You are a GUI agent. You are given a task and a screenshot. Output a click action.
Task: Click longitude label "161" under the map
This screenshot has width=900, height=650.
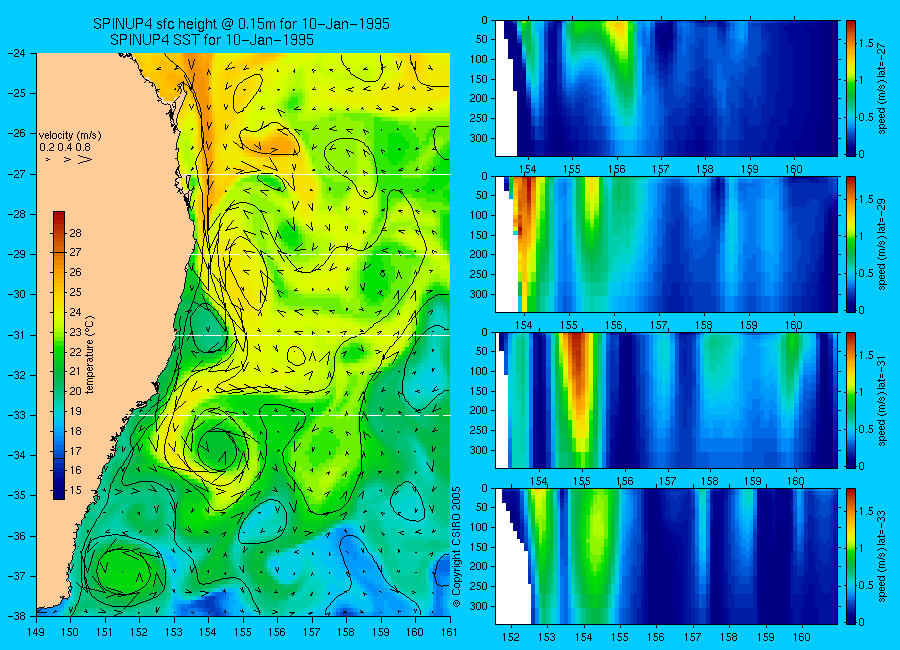[x=449, y=632]
